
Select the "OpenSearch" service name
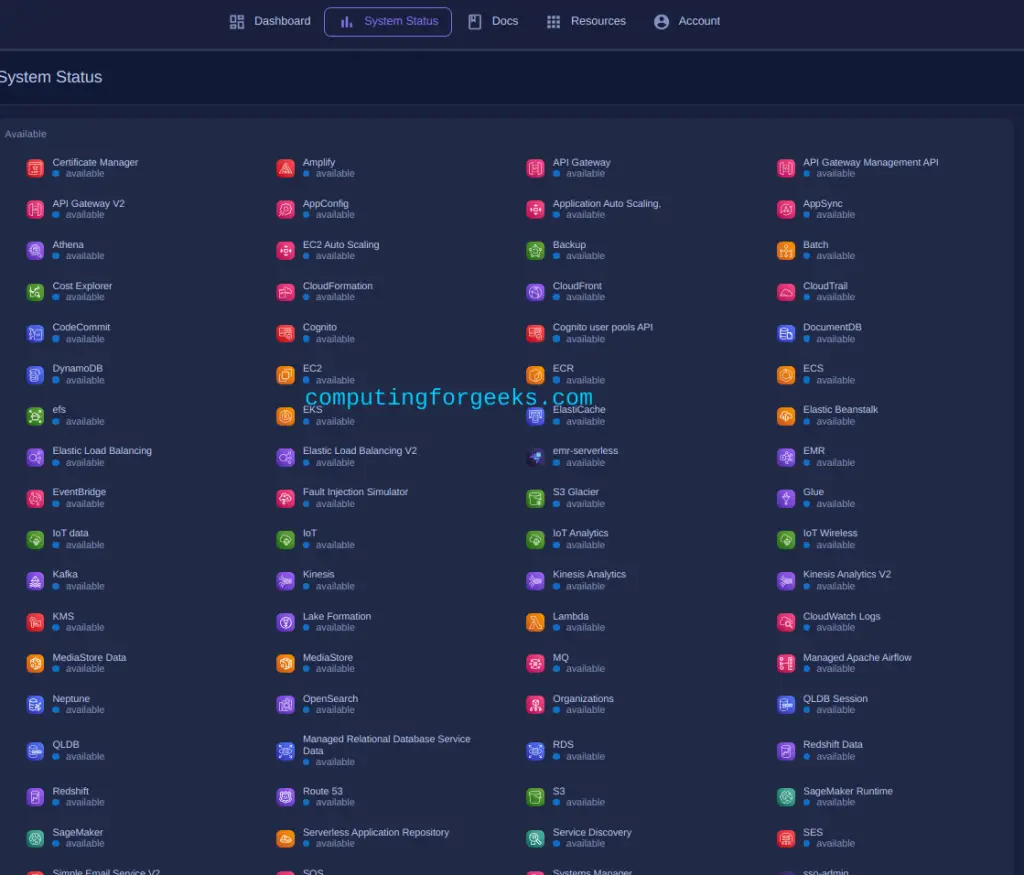point(330,699)
